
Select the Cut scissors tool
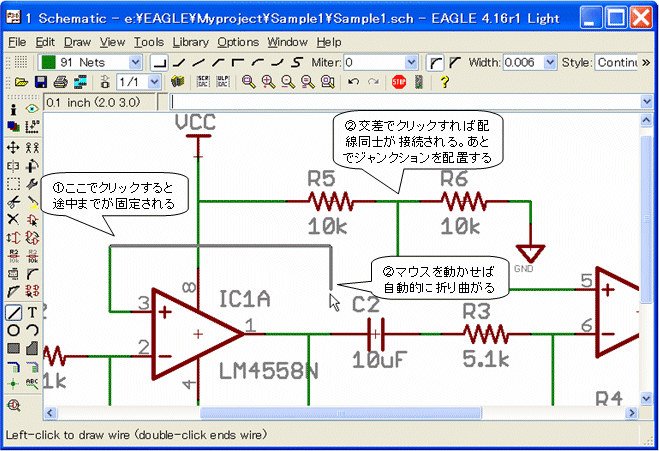pyautogui.click(x=13, y=202)
